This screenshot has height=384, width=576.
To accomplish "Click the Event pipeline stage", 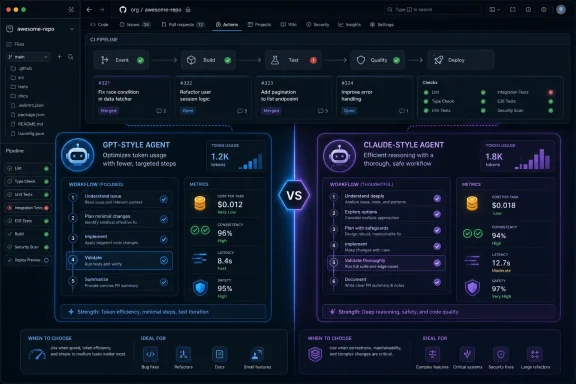I will click(121, 60).
